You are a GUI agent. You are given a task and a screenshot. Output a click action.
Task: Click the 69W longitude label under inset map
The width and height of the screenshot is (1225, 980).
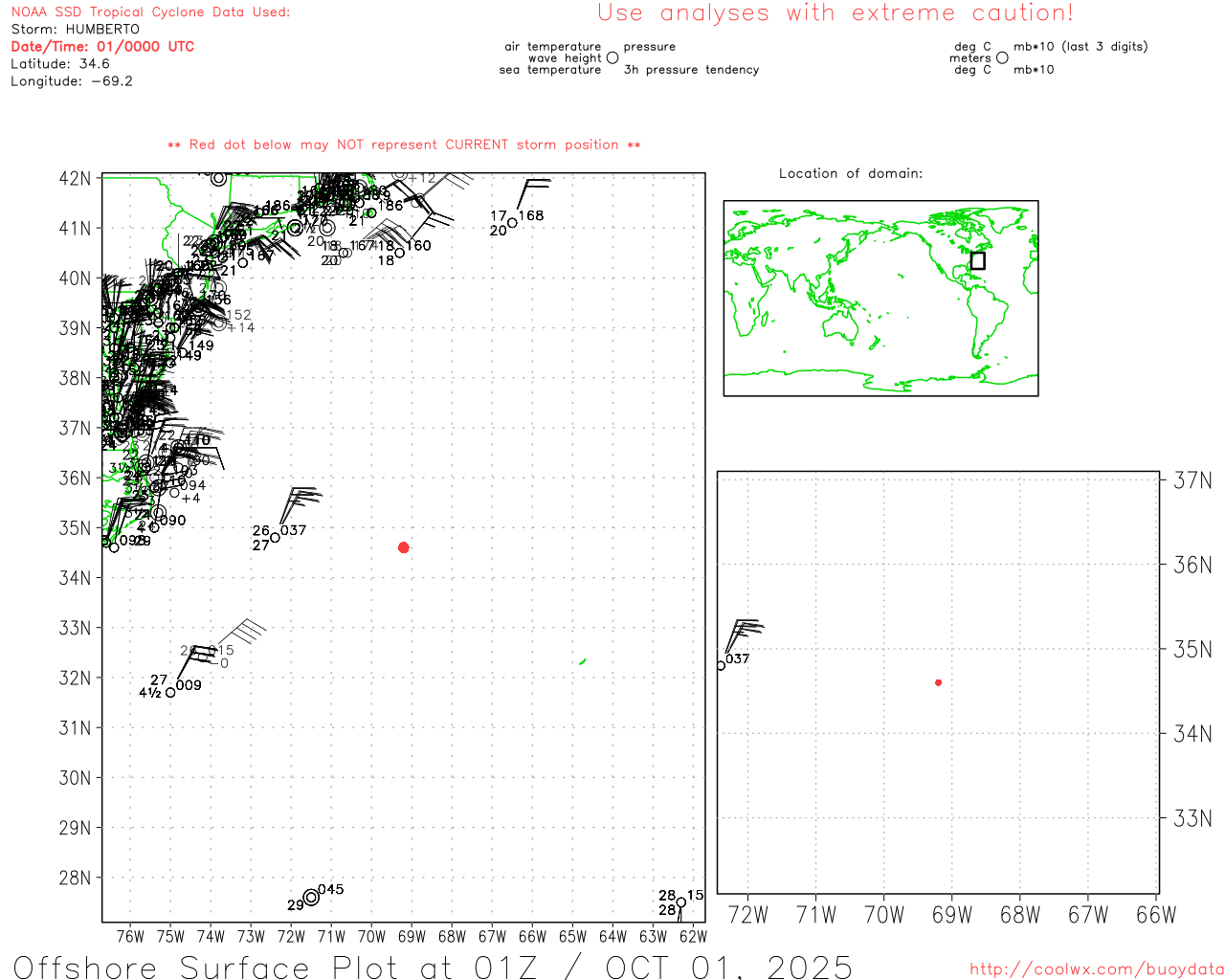(951, 915)
